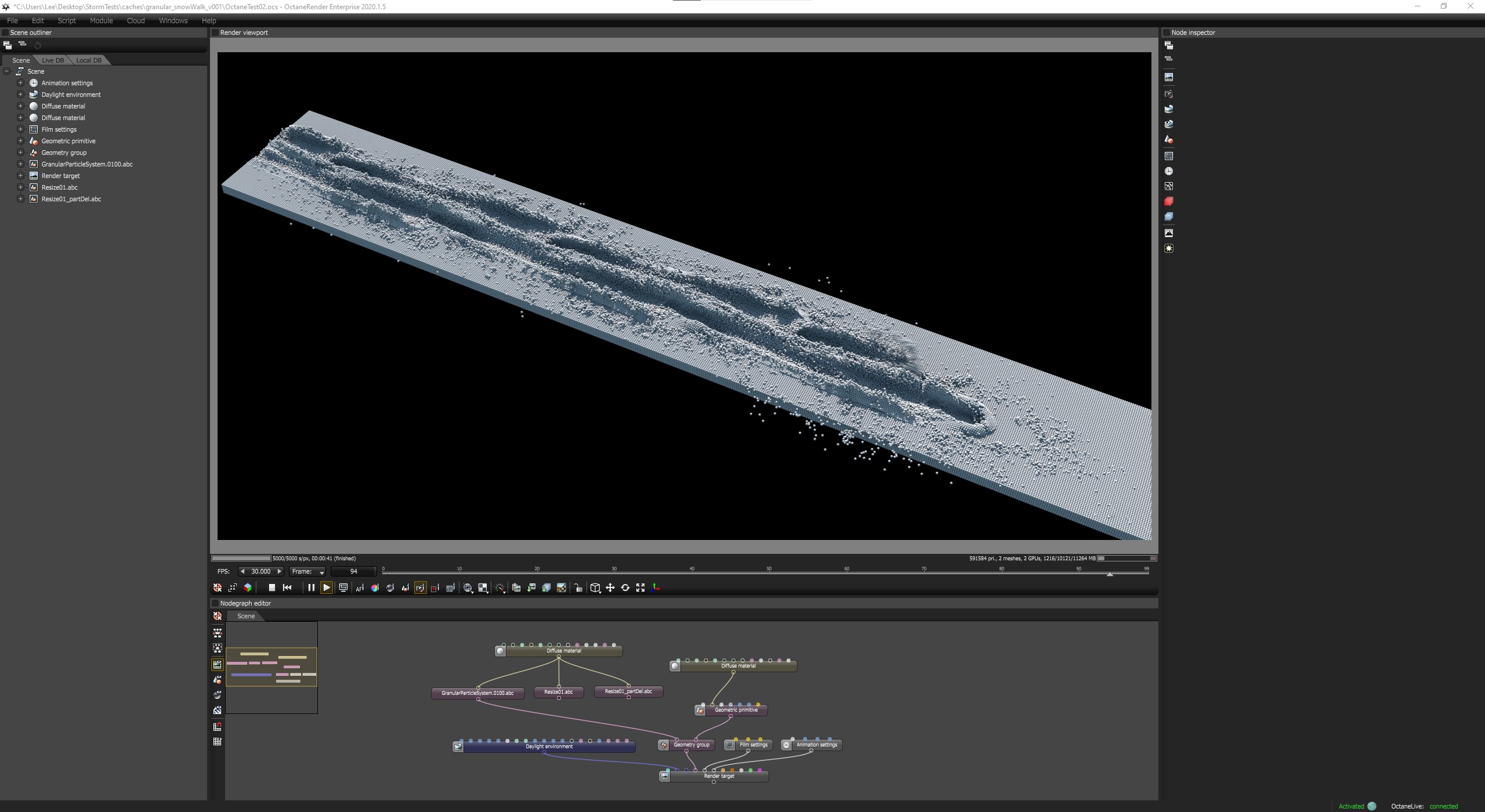Increase FPS with the right arrow
The width and height of the screenshot is (1485, 812).
click(279, 571)
